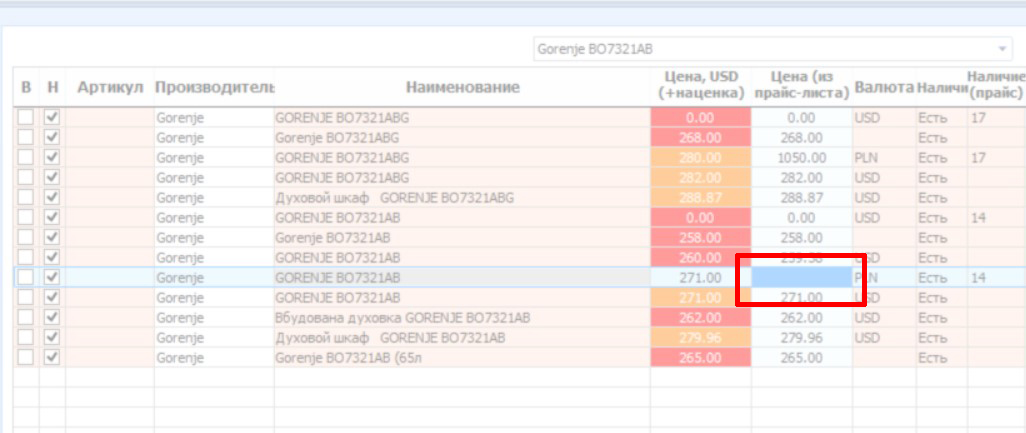Click the 1050.00 price-list cell
The width and height of the screenshot is (1026, 433).
coord(802,158)
